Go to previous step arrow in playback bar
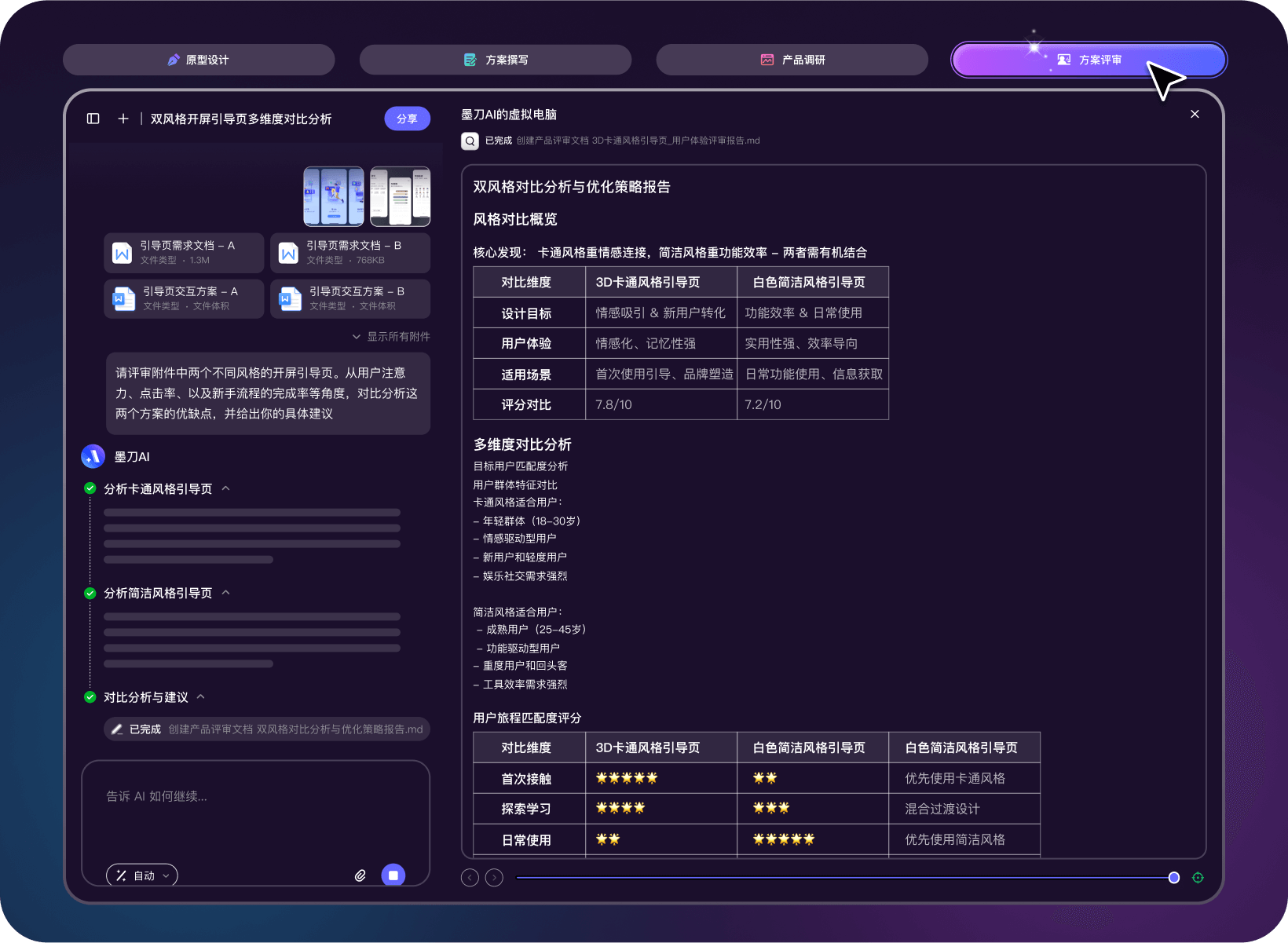 tap(470, 878)
